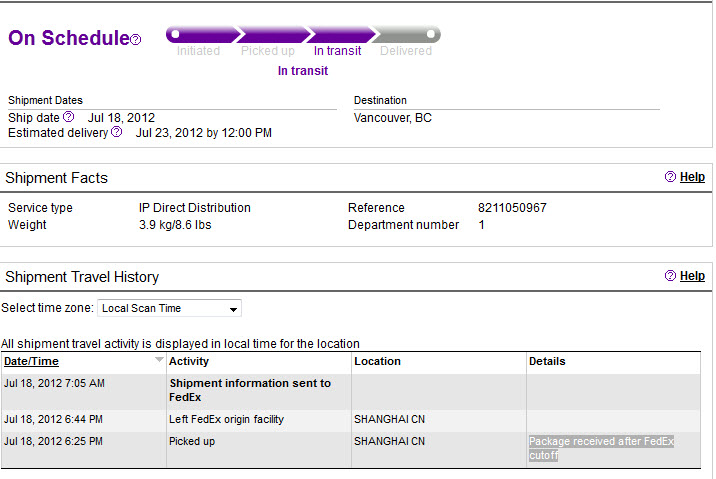Select the Left FedEx origin facility row
The height and width of the screenshot is (479, 716).
(x=351, y=420)
